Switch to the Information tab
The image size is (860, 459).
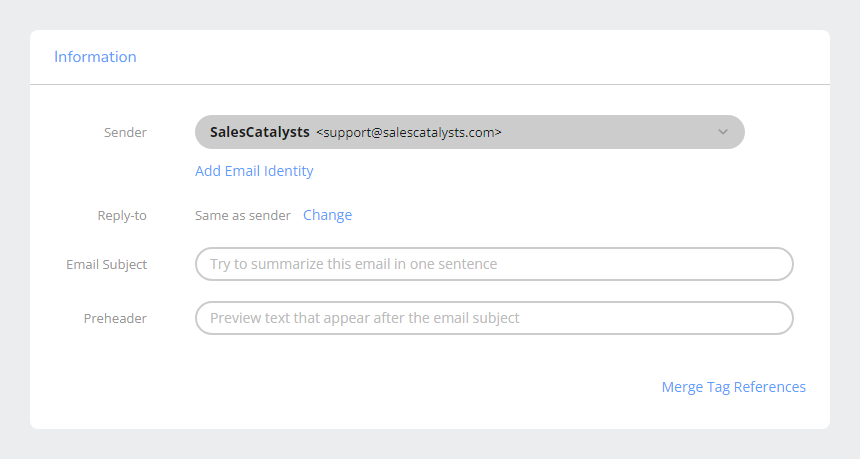tap(95, 57)
